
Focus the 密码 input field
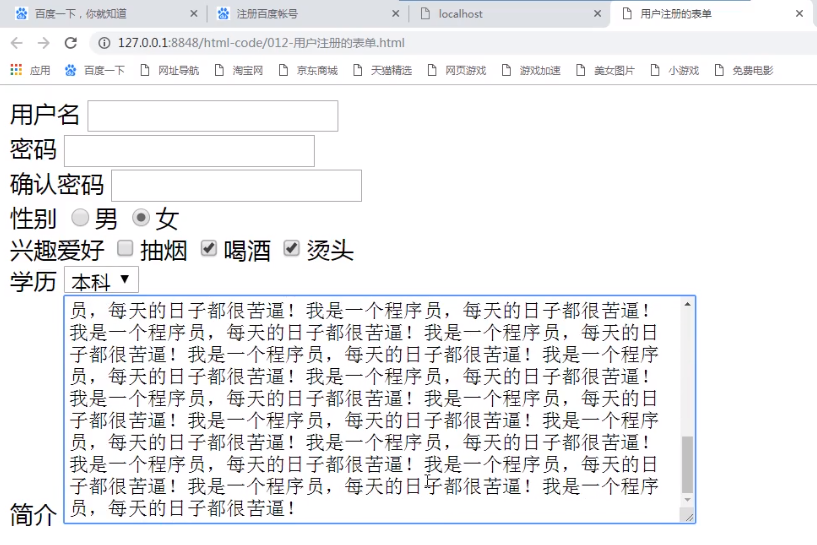pyautogui.click(x=189, y=151)
